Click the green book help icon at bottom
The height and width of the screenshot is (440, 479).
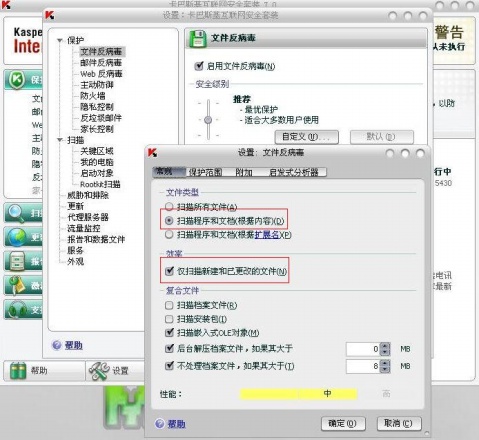[x=18, y=370]
